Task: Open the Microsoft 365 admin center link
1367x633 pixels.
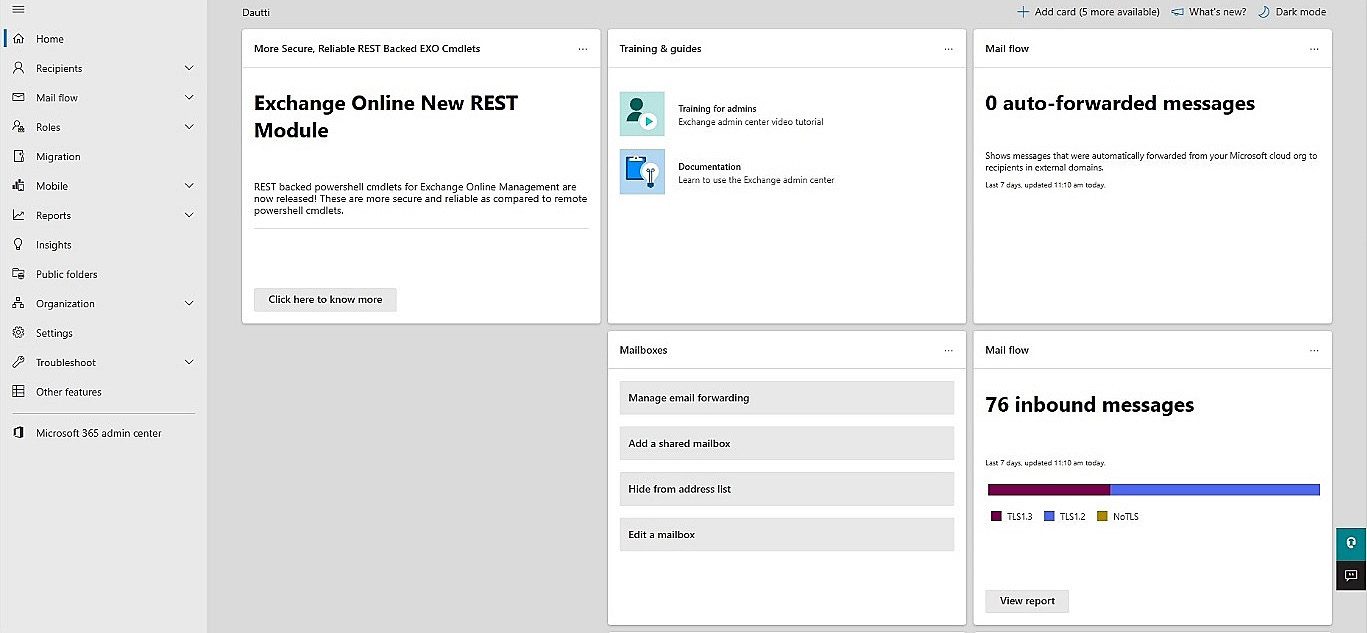Action: [99, 433]
